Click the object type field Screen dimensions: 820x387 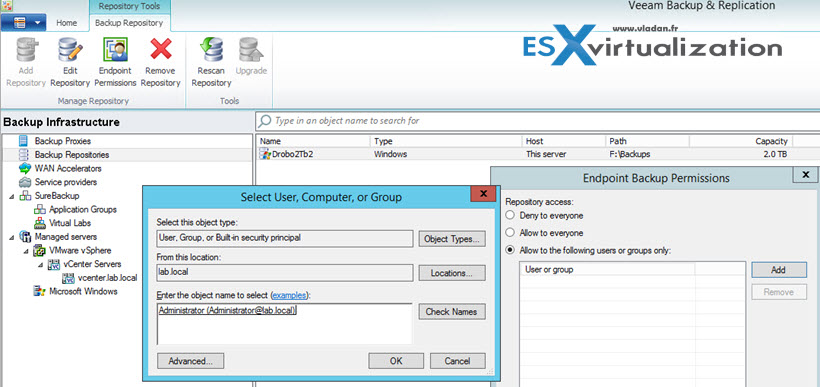[285, 238]
